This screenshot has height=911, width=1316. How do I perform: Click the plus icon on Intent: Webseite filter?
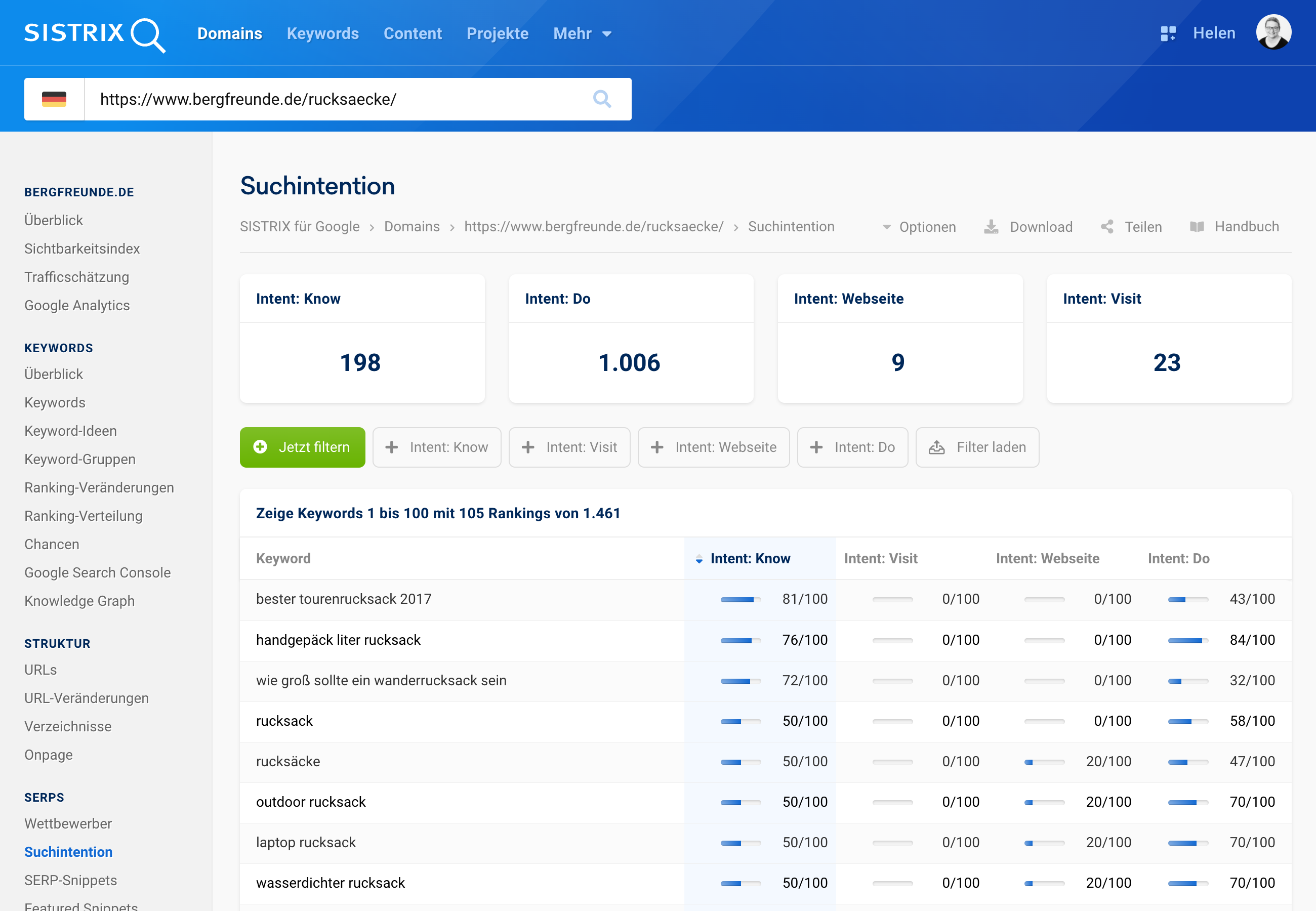click(657, 447)
